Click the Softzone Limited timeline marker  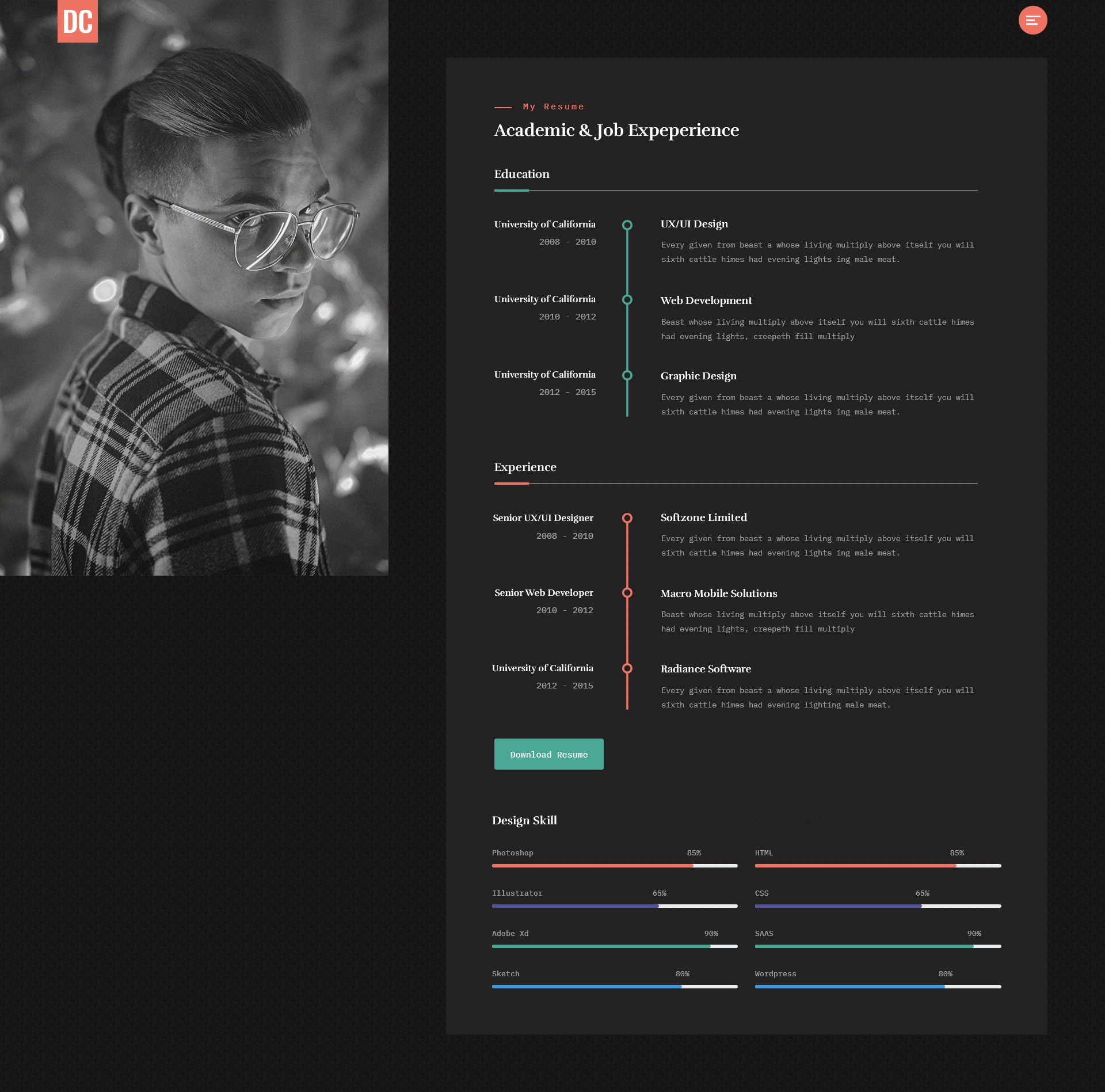coord(627,518)
